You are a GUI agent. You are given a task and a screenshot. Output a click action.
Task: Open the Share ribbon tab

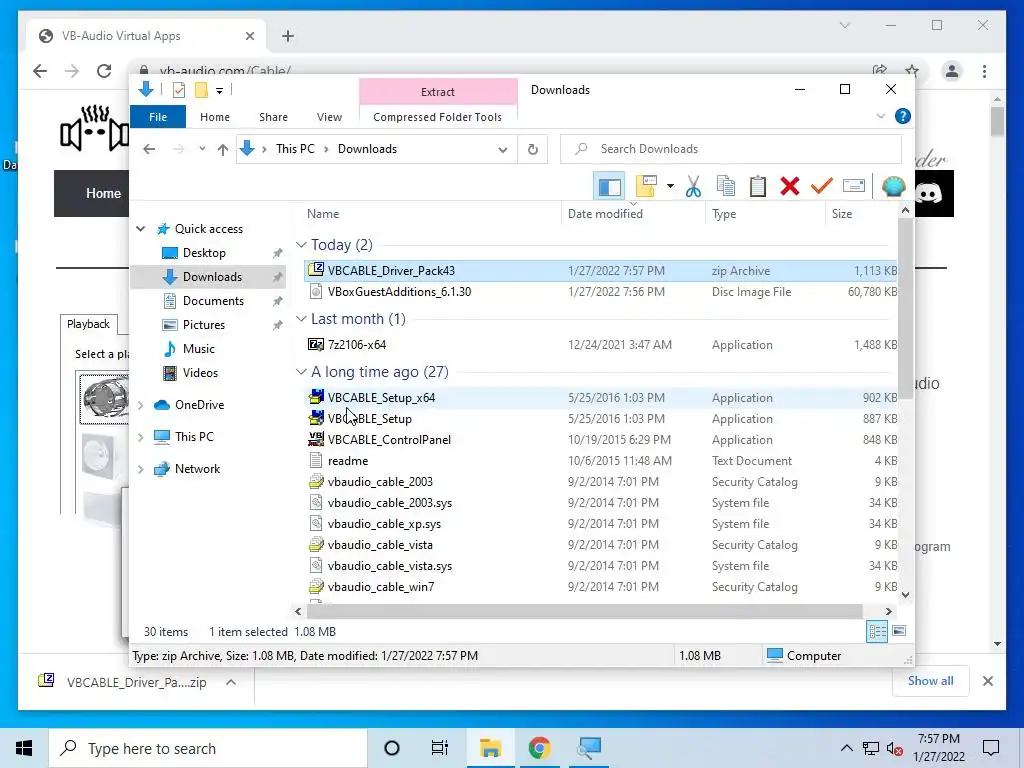click(273, 117)
